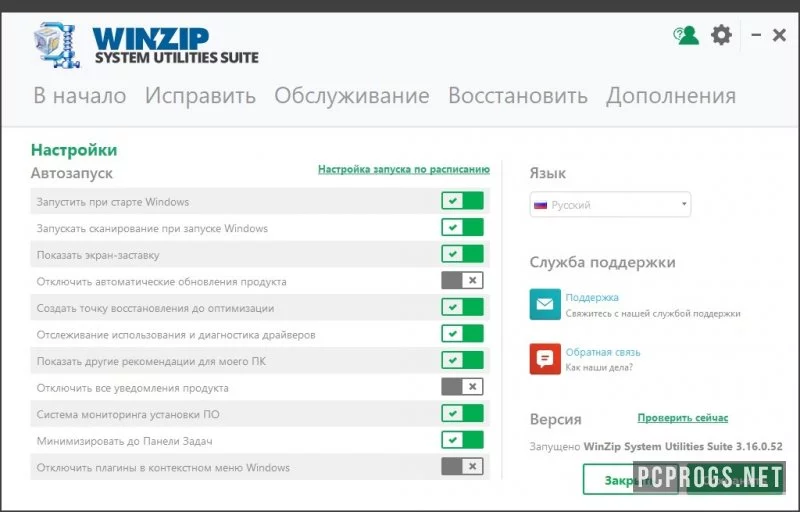800x512 pixels.
Task: Enable 'Отключить плагины в контекстном меню Windows'
Action: 462,466
